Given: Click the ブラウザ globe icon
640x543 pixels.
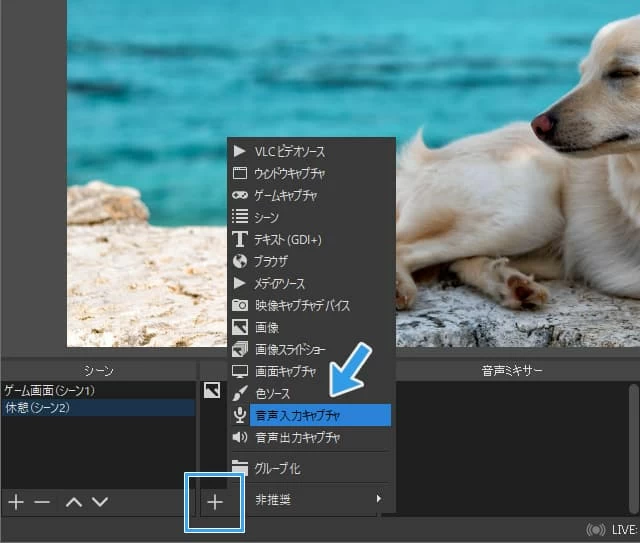Looking at the screenshot, I should pyautogui.click(x=240, y=261).
